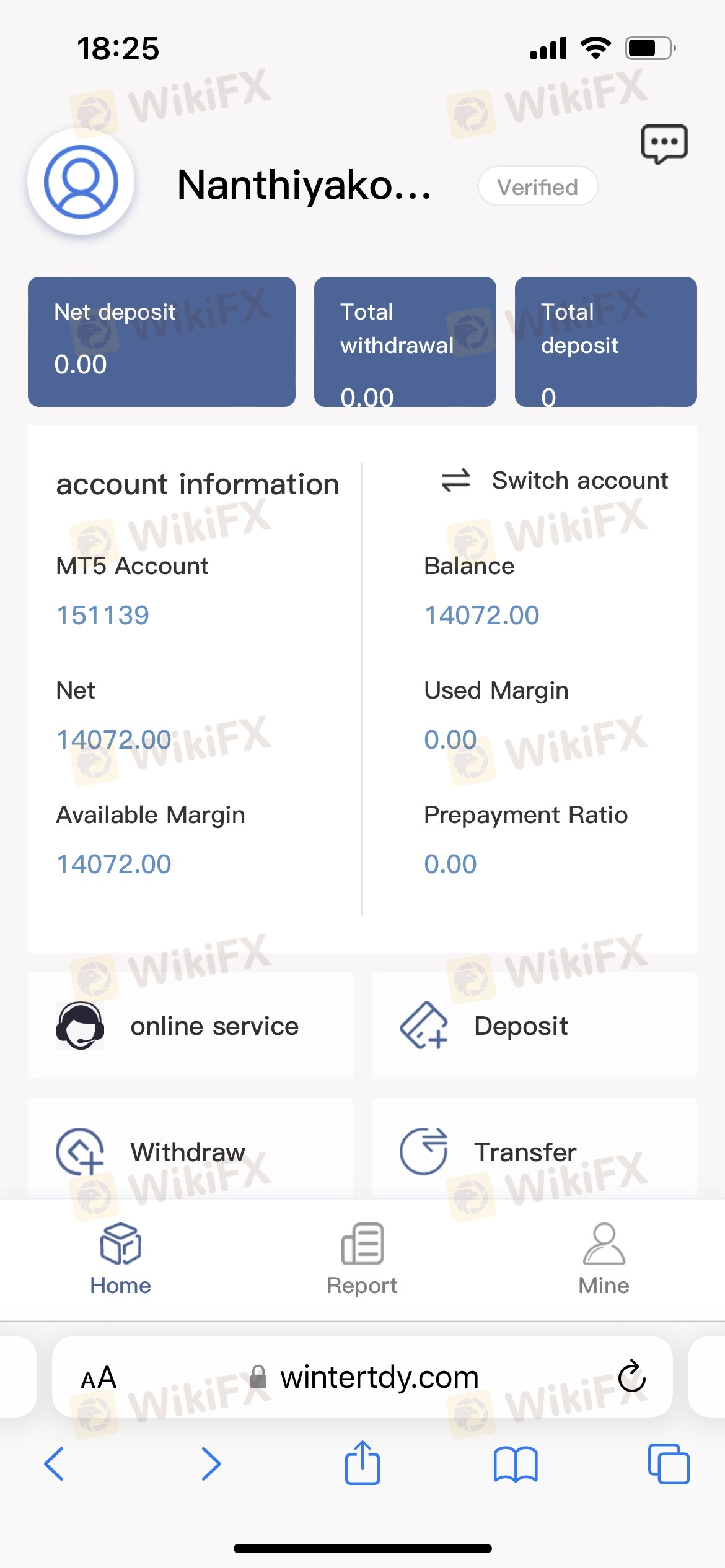Reload the page with Safari refresh icon
Screen dimensions: 725x1568
631,1377
